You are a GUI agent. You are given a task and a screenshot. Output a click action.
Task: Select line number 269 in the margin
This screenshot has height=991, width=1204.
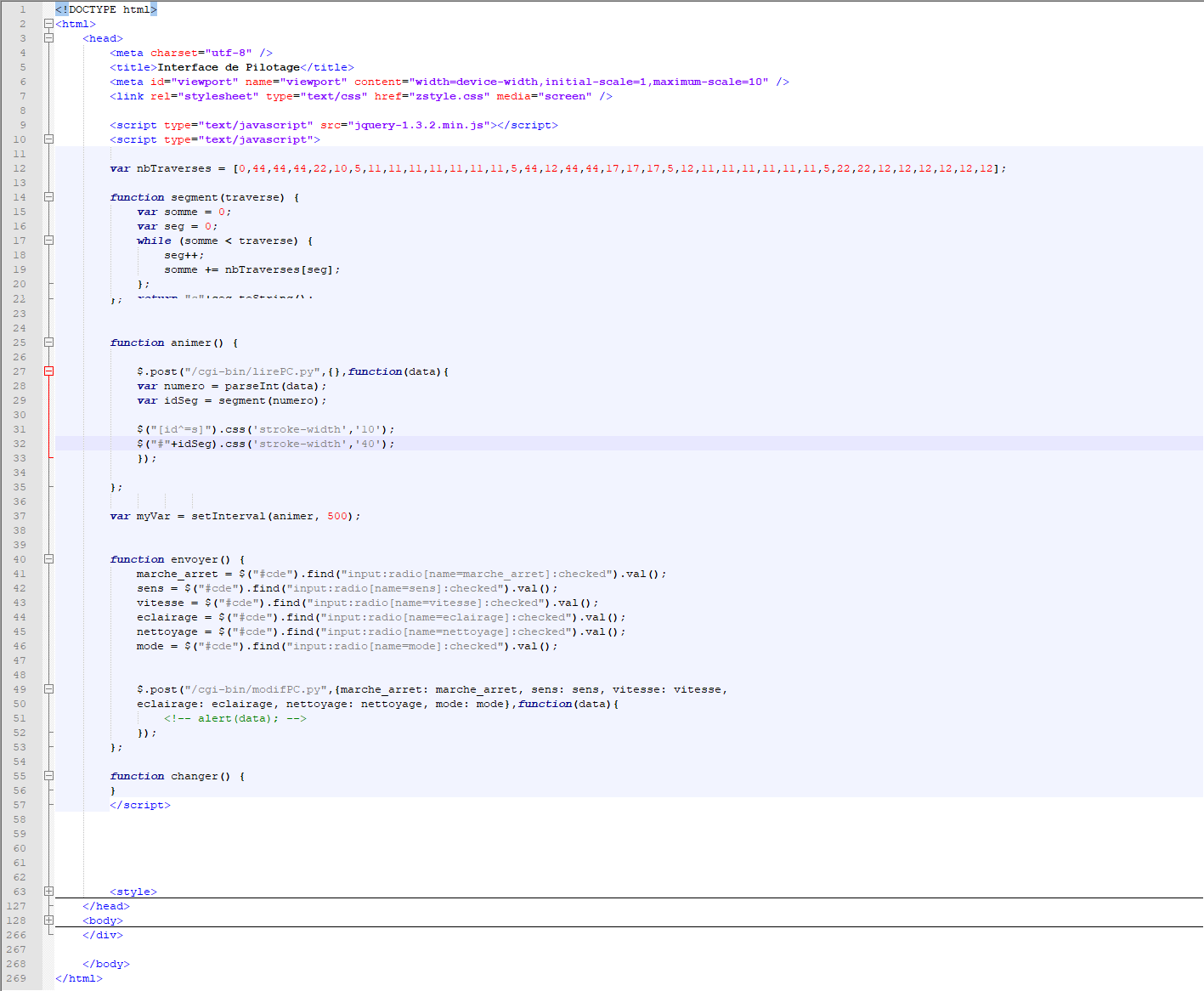point(16,978)
